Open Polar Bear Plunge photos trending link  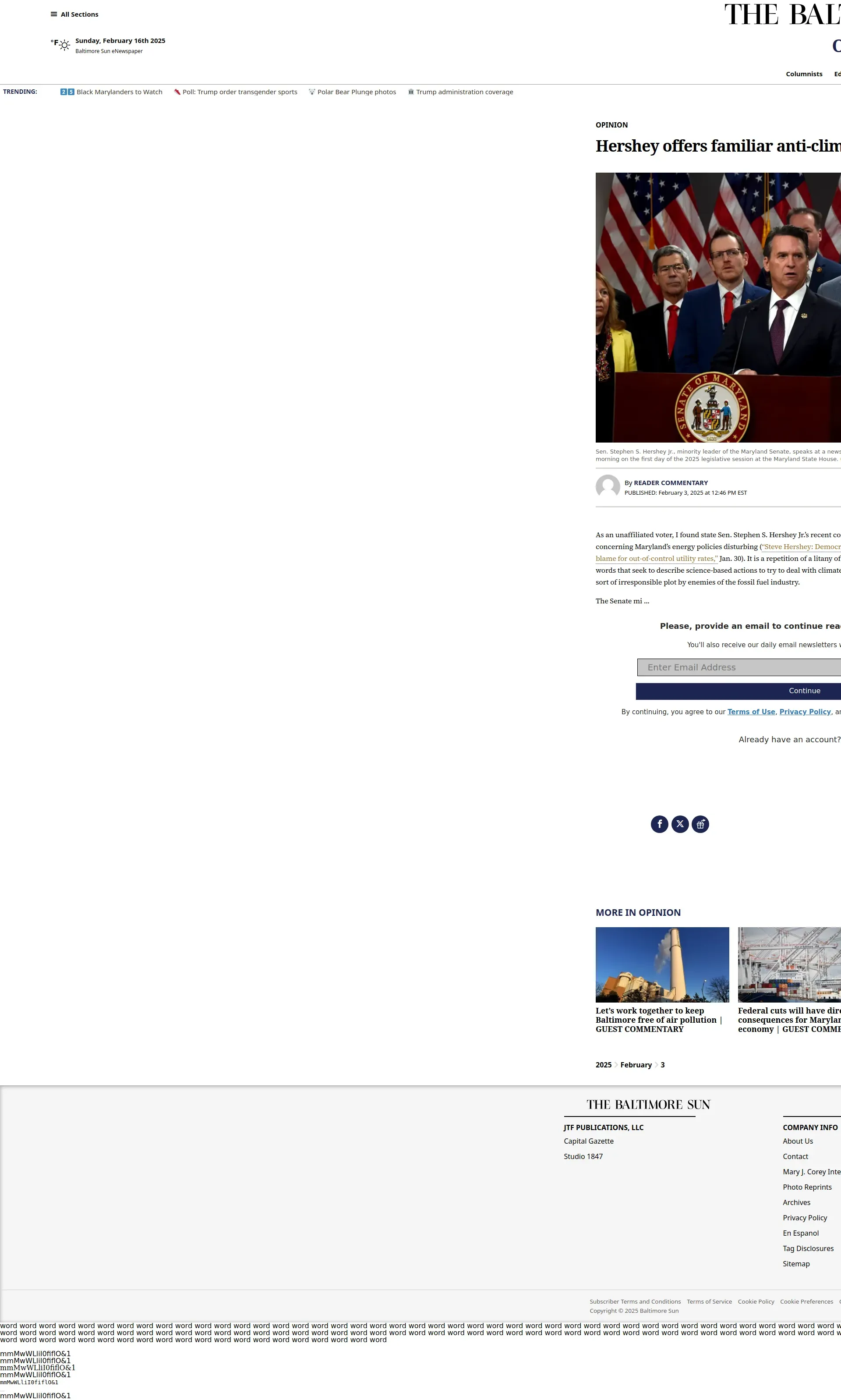(x=356, y=92)
